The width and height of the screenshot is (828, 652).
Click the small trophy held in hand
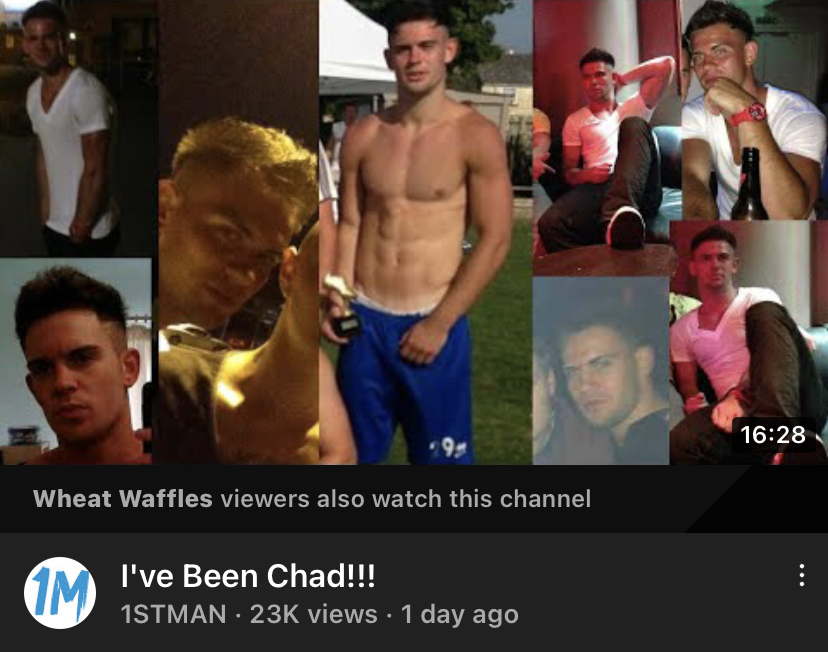click(x=343, y=306)
